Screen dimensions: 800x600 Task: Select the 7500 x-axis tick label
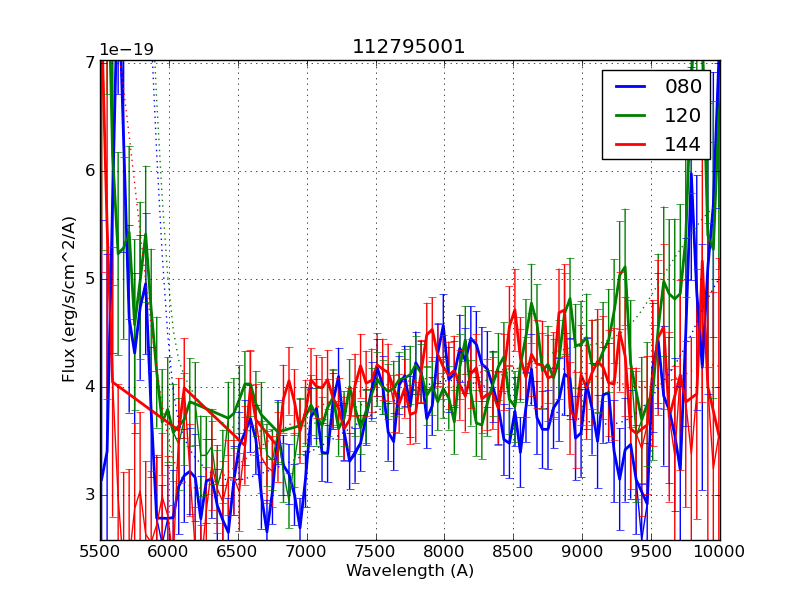[376, 551]
